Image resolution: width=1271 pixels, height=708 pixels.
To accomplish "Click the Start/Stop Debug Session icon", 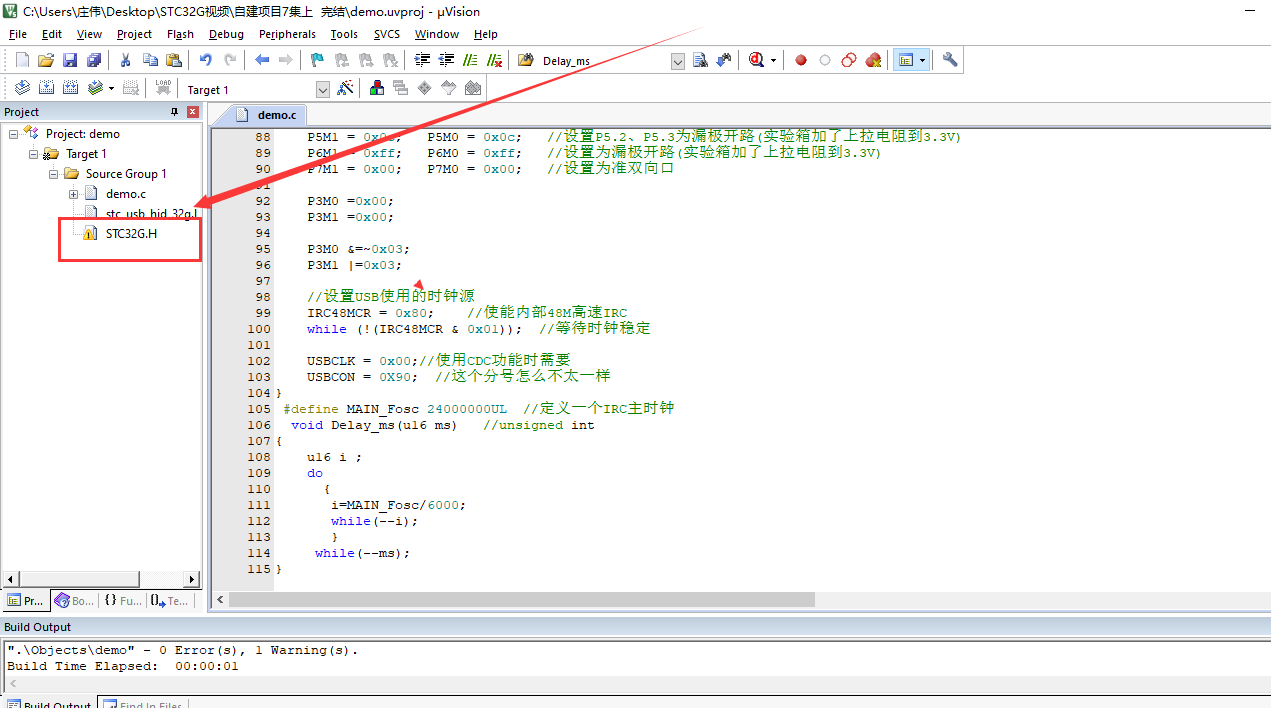I will coord(758,60).
